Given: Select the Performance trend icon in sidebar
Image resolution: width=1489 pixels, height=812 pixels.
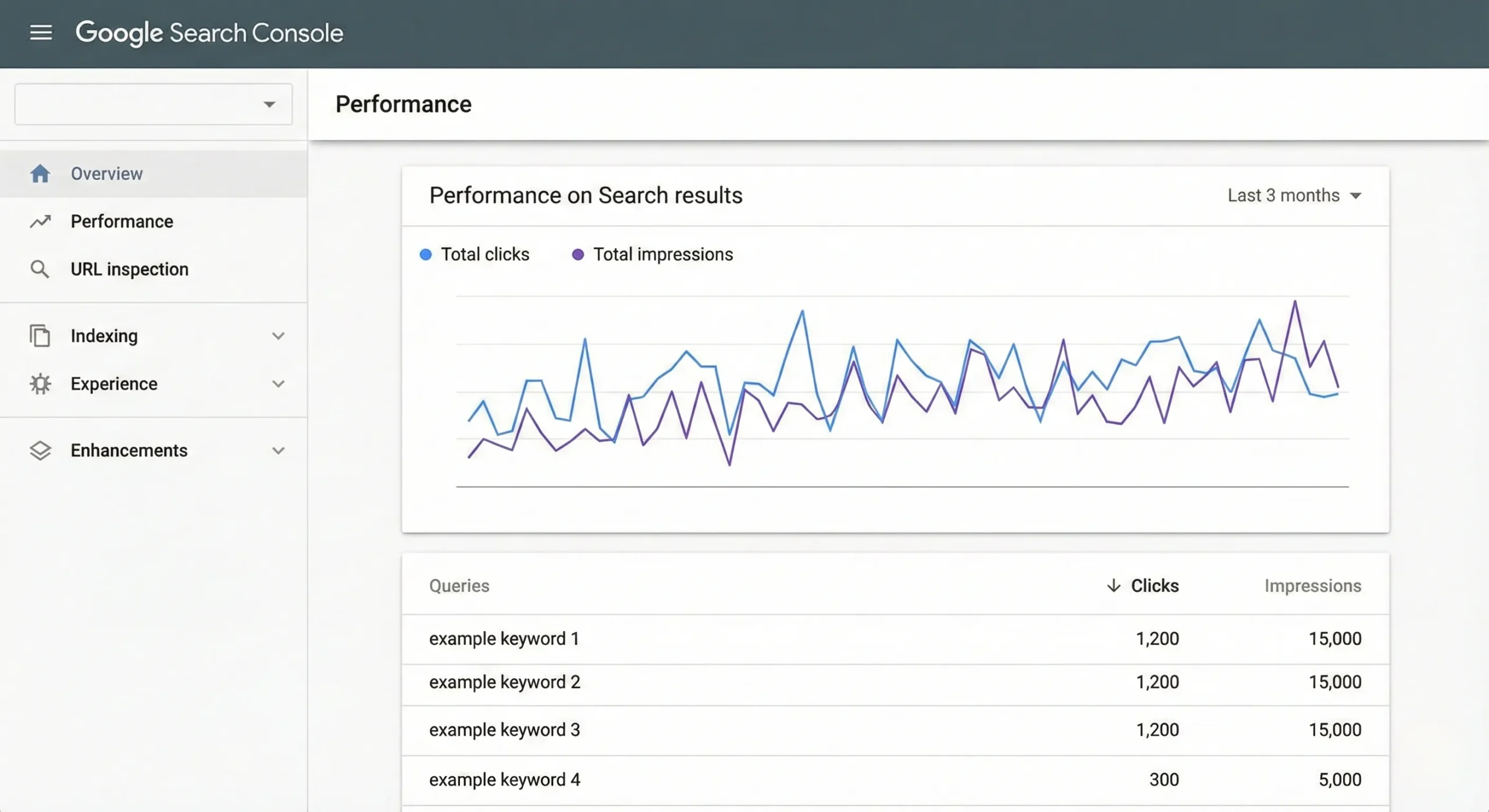Looking at the screenshot, I should coord(40,221).
